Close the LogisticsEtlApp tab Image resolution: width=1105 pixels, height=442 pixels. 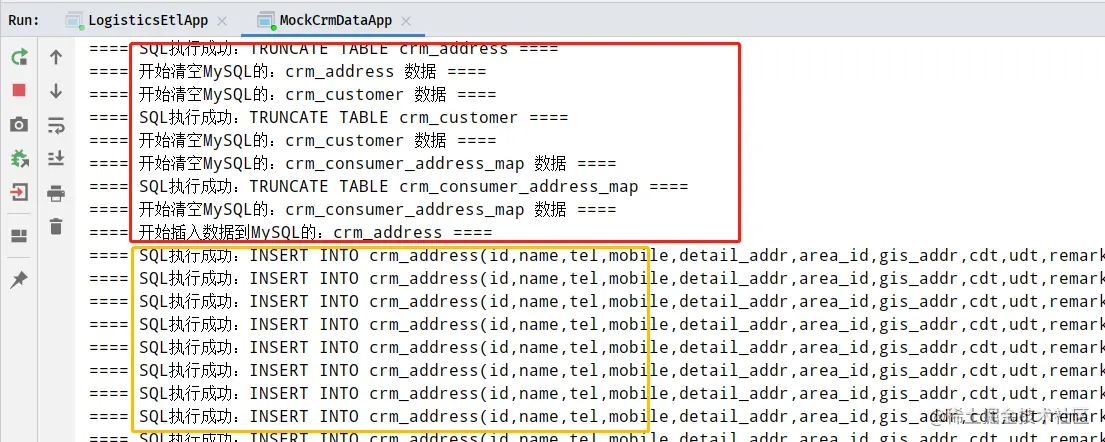(x=222, y=20)
